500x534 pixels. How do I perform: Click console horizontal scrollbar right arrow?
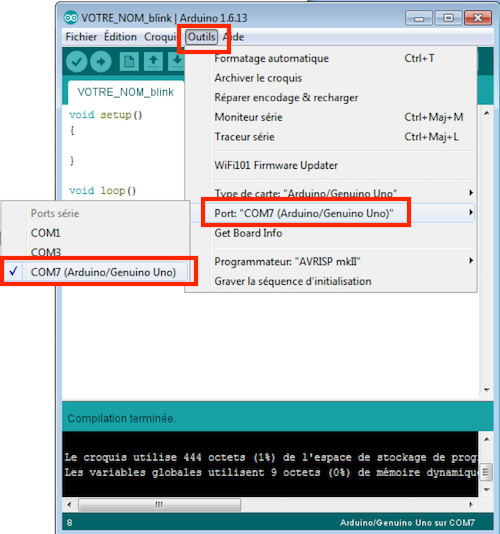(x=471, y=504)
